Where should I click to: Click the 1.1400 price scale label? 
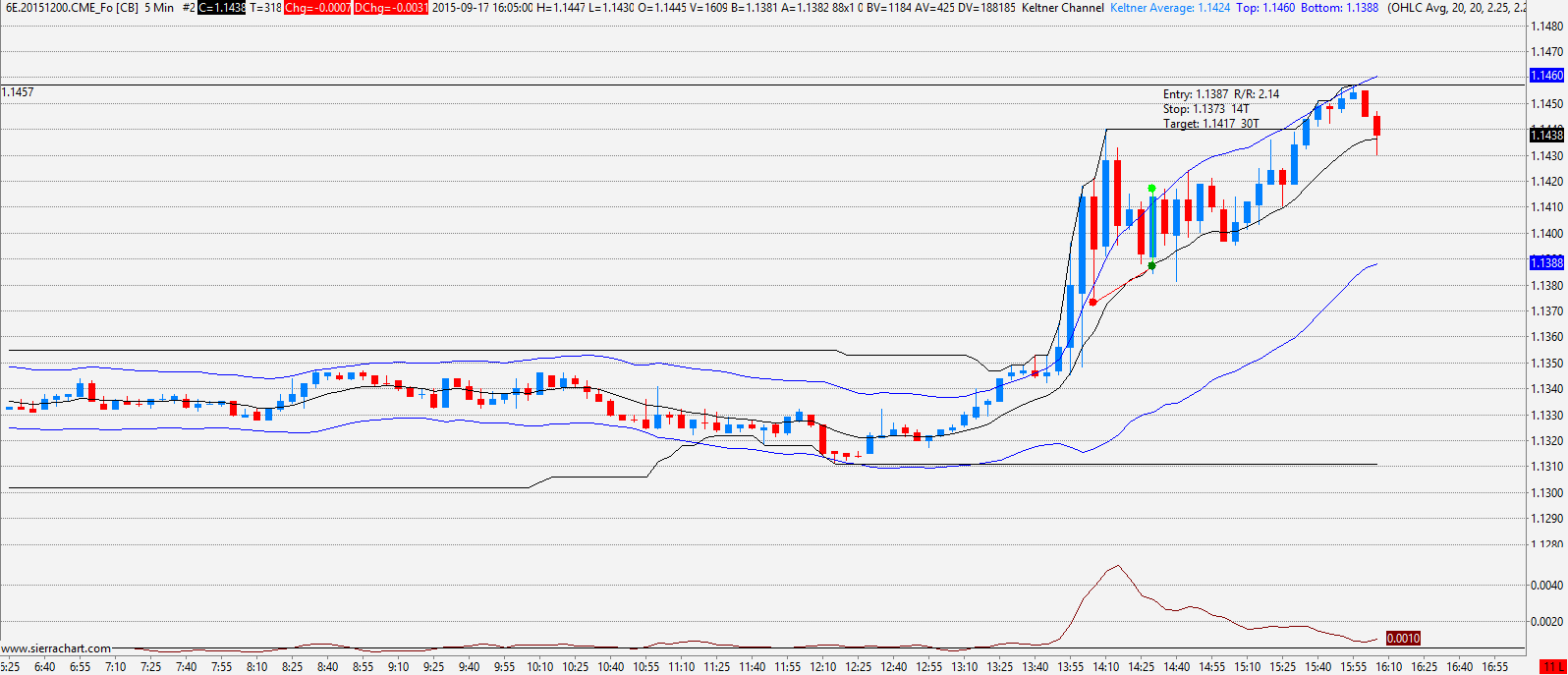[1547, 234]
